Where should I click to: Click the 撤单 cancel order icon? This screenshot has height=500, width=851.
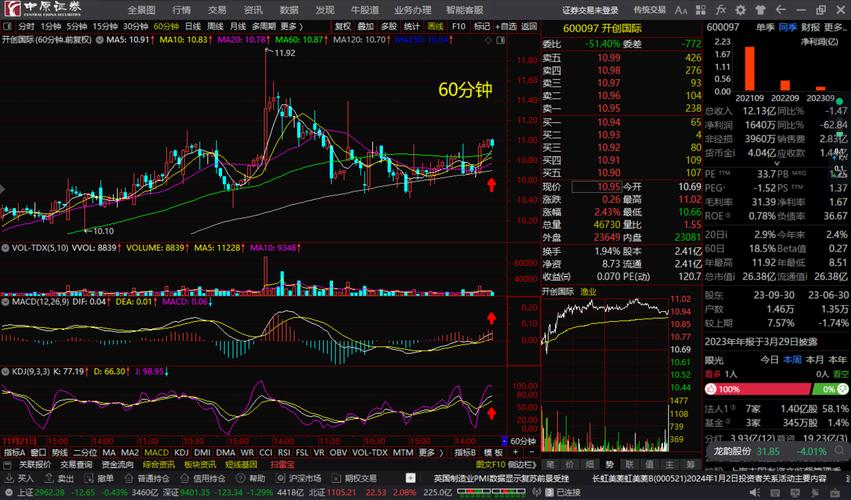[x=89, y=478]
